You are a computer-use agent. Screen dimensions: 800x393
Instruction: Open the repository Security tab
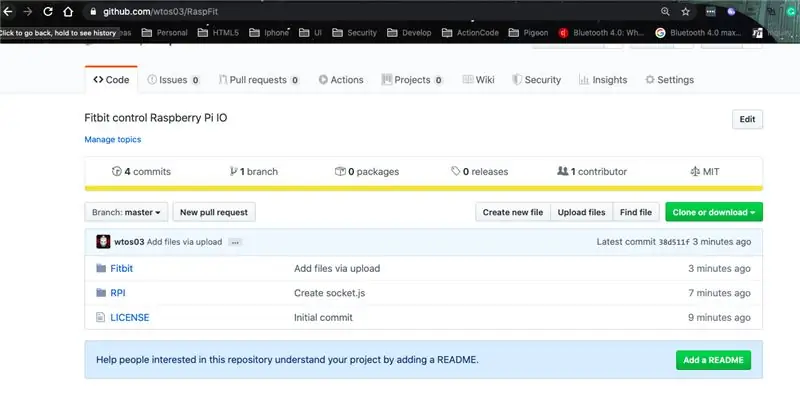536,80
